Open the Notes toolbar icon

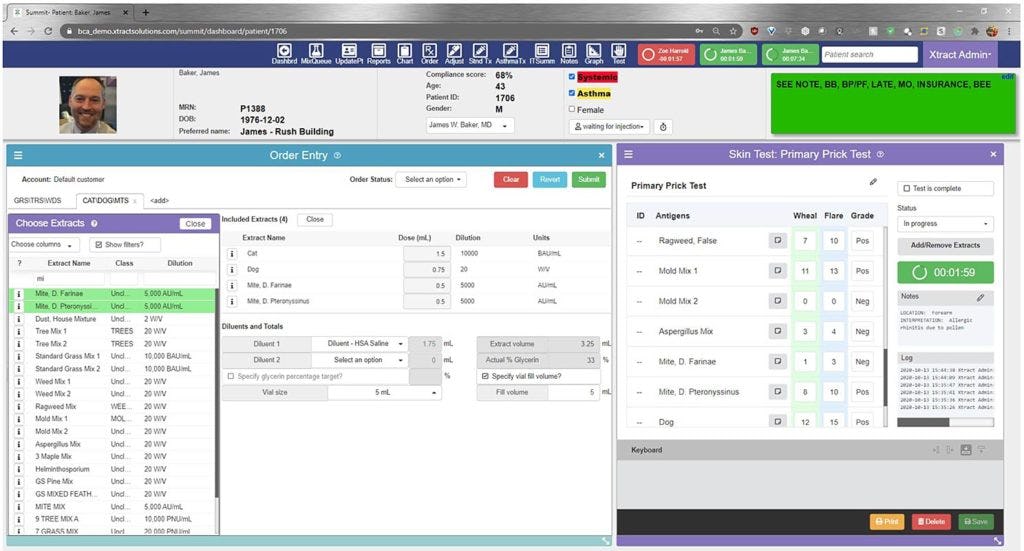point(569,54)
